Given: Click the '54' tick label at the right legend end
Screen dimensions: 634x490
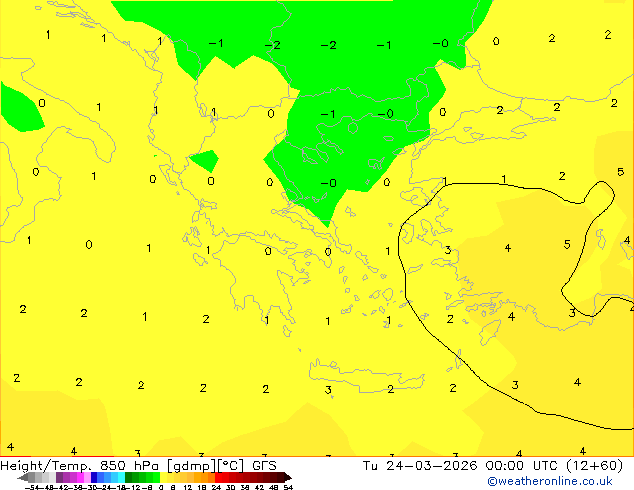Looking at the screenshot, I should point(288,487).
